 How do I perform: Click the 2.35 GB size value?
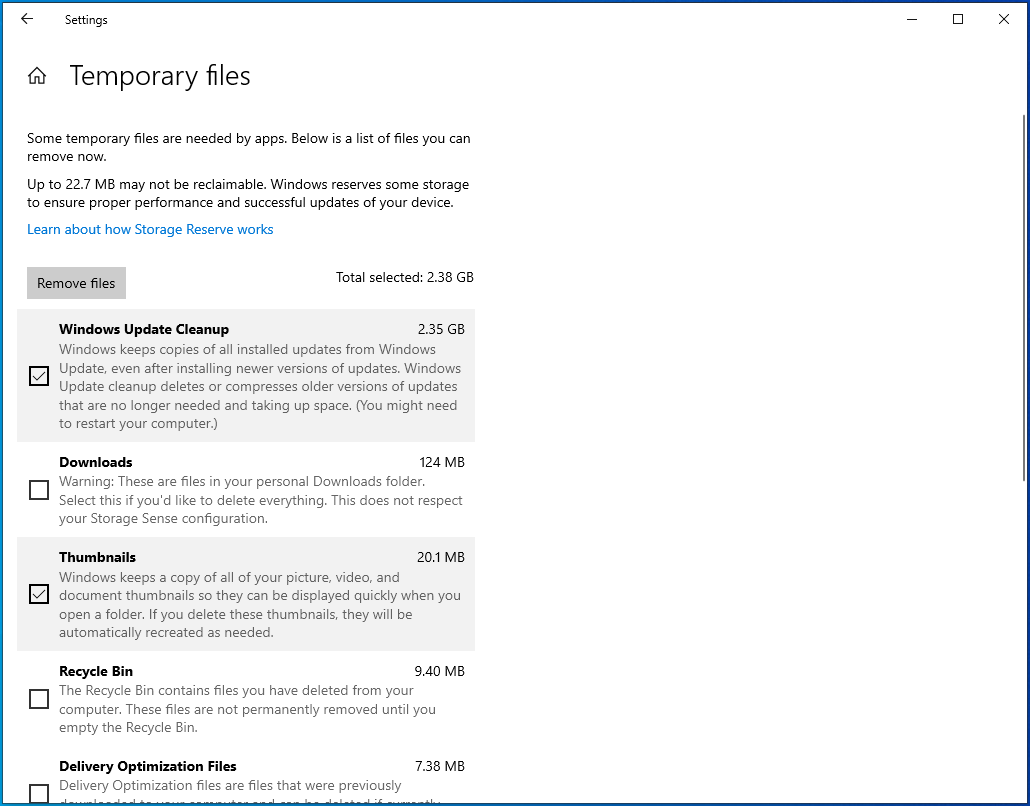(441, 329)
